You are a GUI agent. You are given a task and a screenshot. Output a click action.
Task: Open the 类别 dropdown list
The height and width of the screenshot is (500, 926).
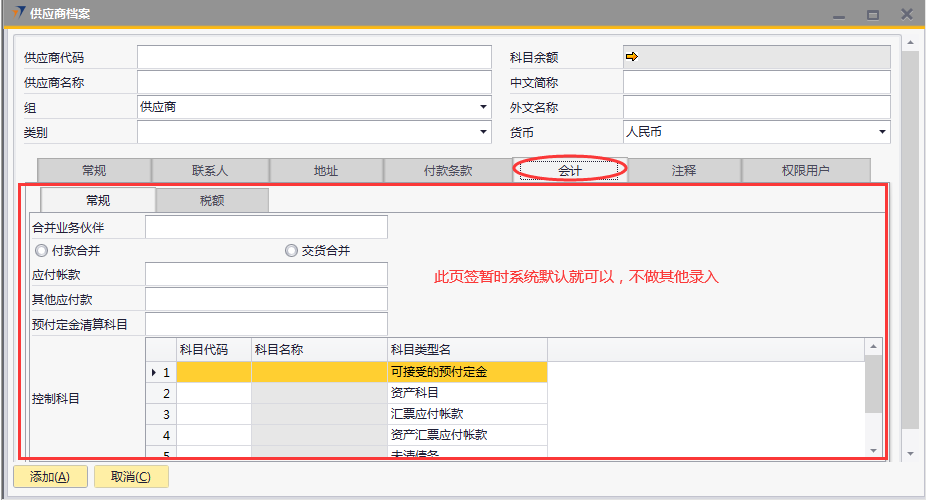tap(483, 132)
